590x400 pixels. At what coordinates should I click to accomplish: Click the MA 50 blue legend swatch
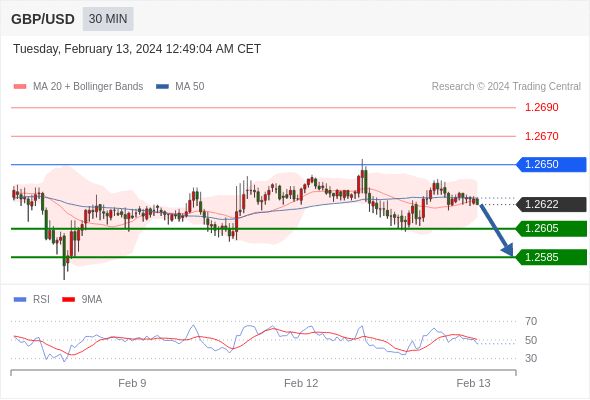pyautogui.click(x=162, y=87)
